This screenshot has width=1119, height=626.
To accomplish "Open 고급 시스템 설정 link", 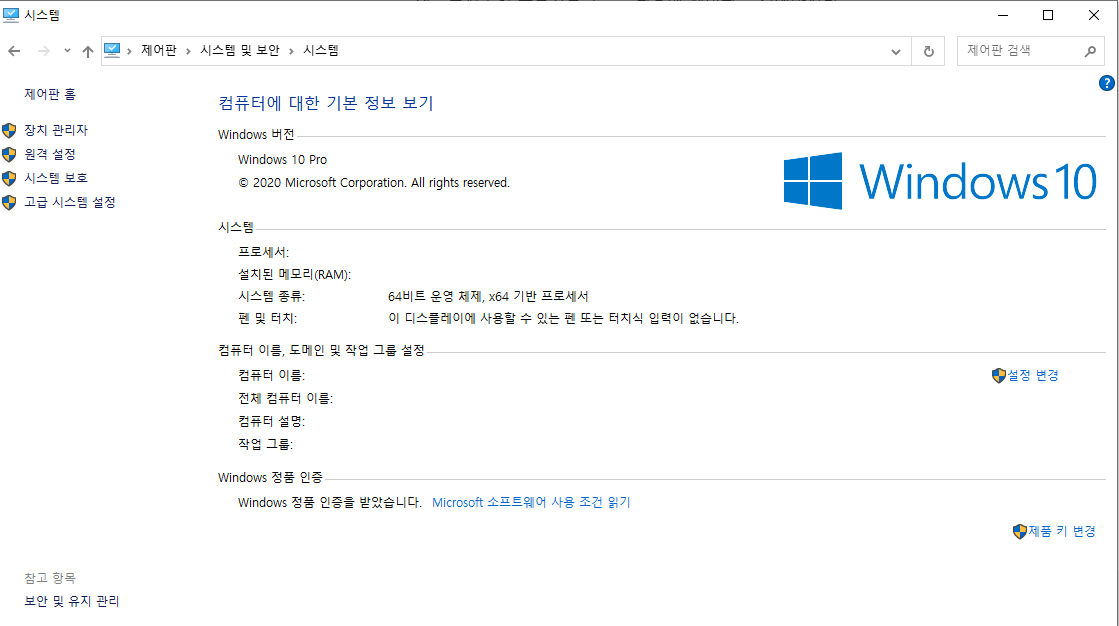I will click(x=70, y=202).
